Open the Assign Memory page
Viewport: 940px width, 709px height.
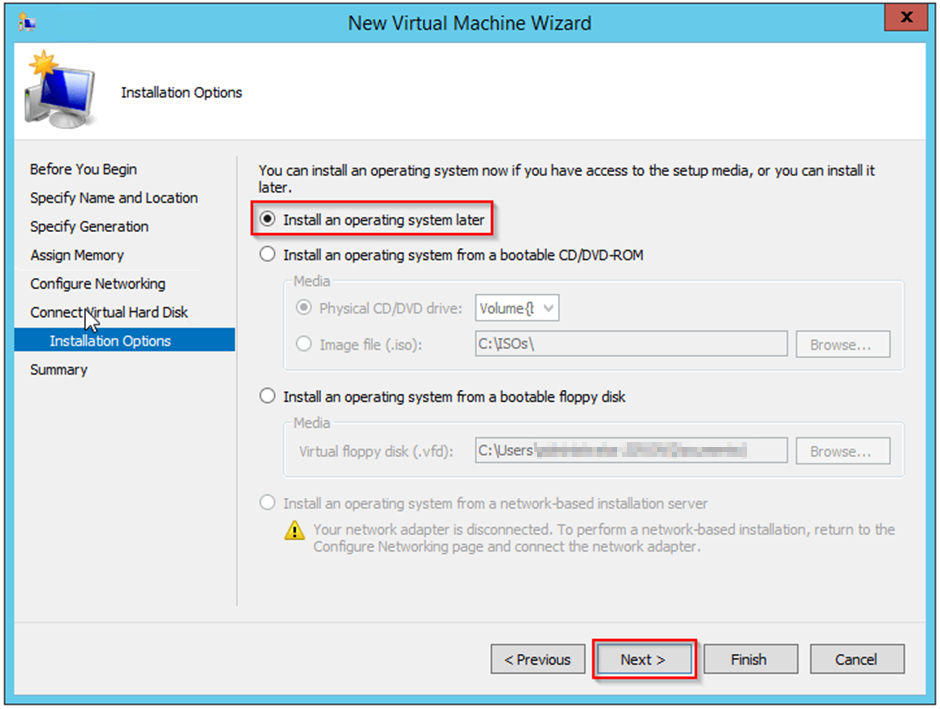click(77, 255)
